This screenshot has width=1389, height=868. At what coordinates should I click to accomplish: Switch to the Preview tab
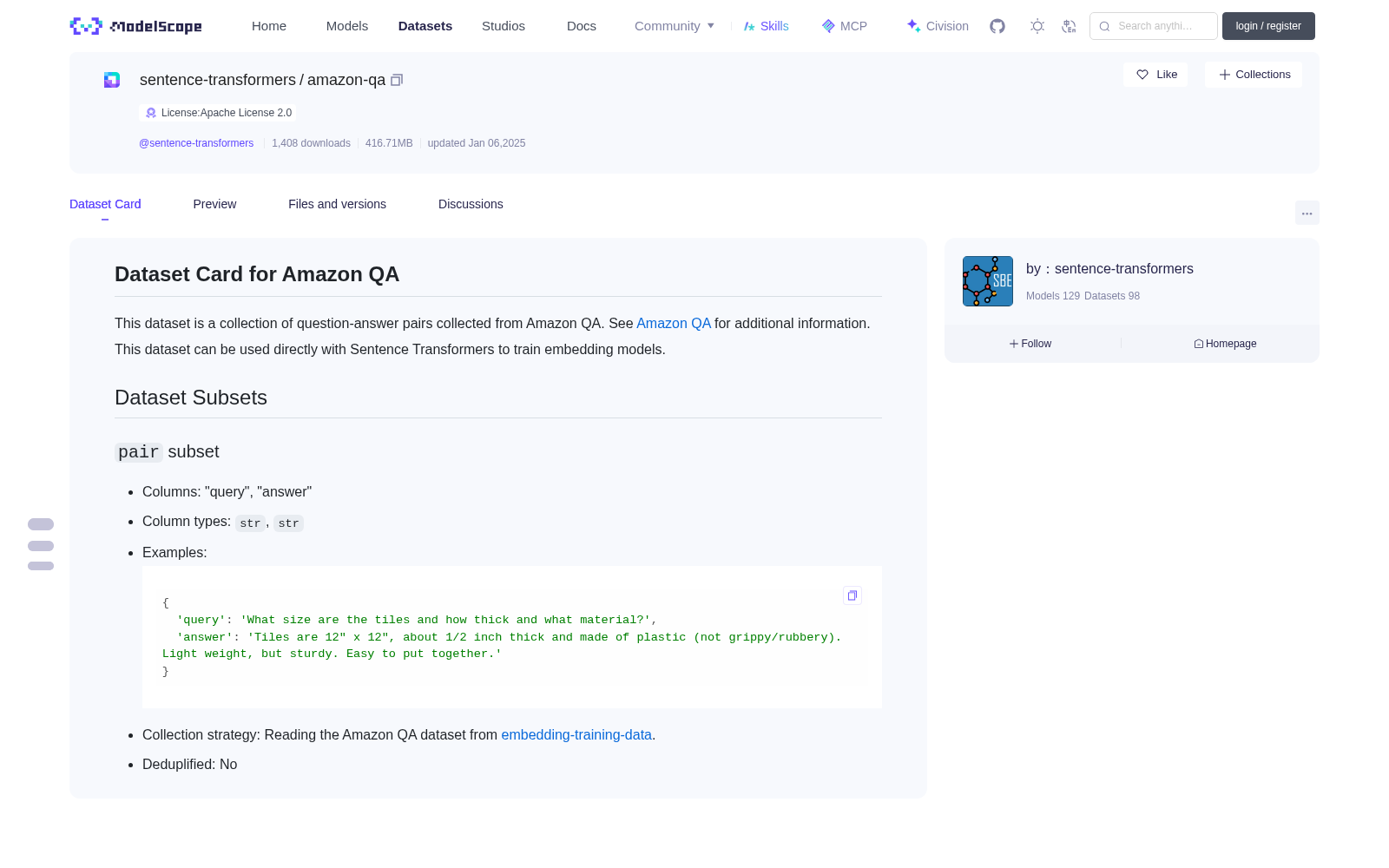[x=214, y=204]
